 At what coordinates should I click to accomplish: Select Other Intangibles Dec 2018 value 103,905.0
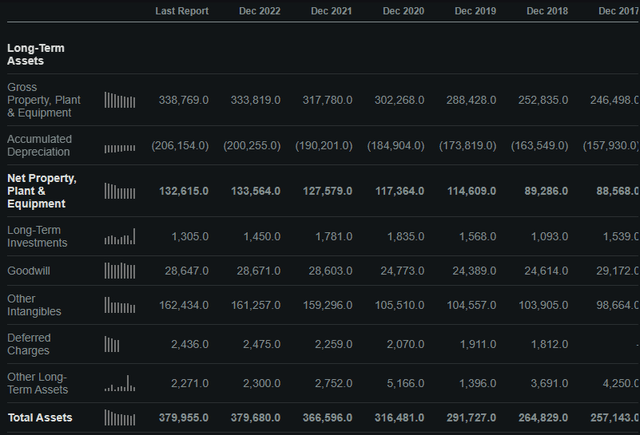click(x=543, y=305)
